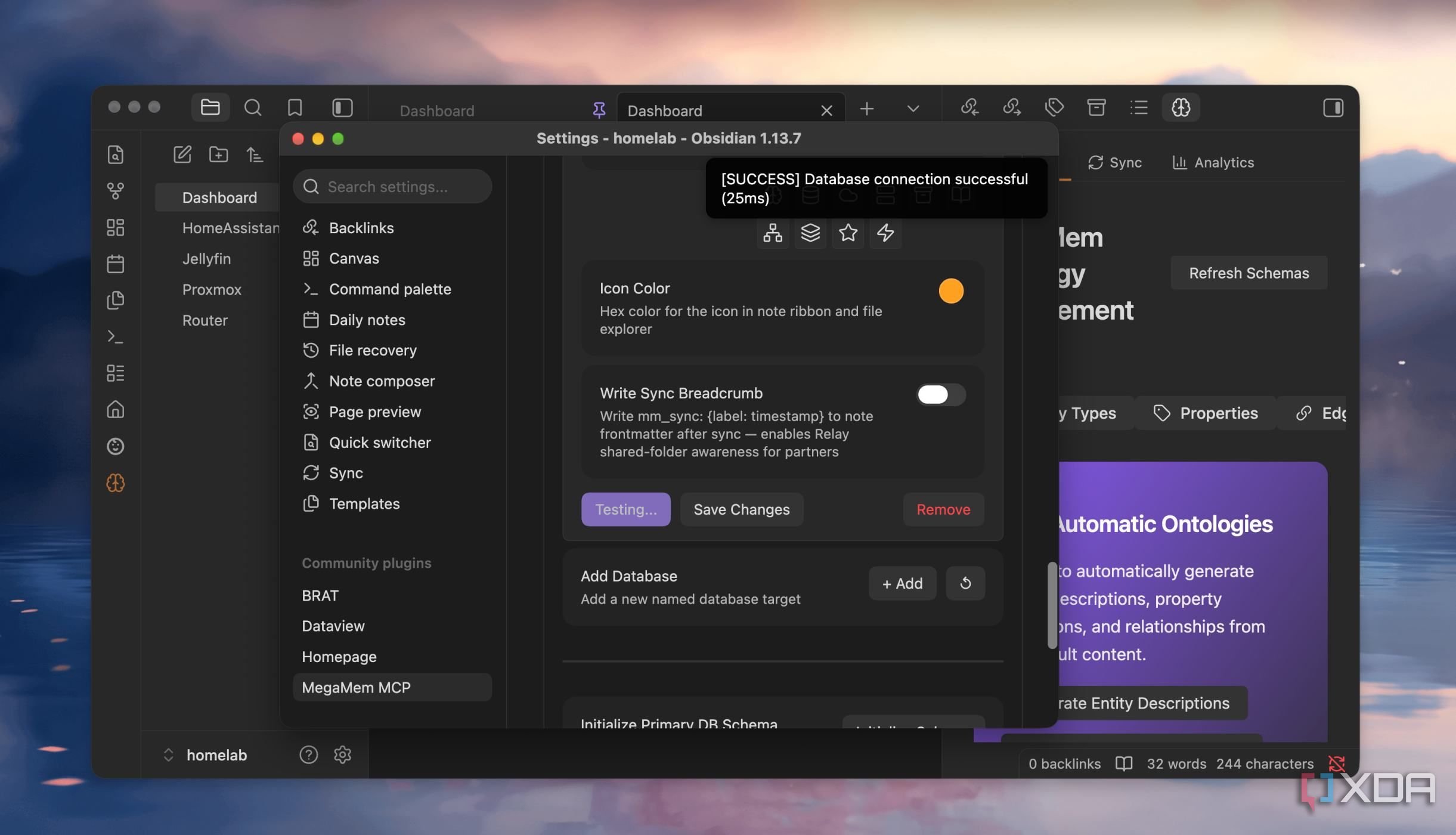This screenshot has width=1456, height=835.
Task: Click the reset arrow next to Add
Action: (965, 583)
